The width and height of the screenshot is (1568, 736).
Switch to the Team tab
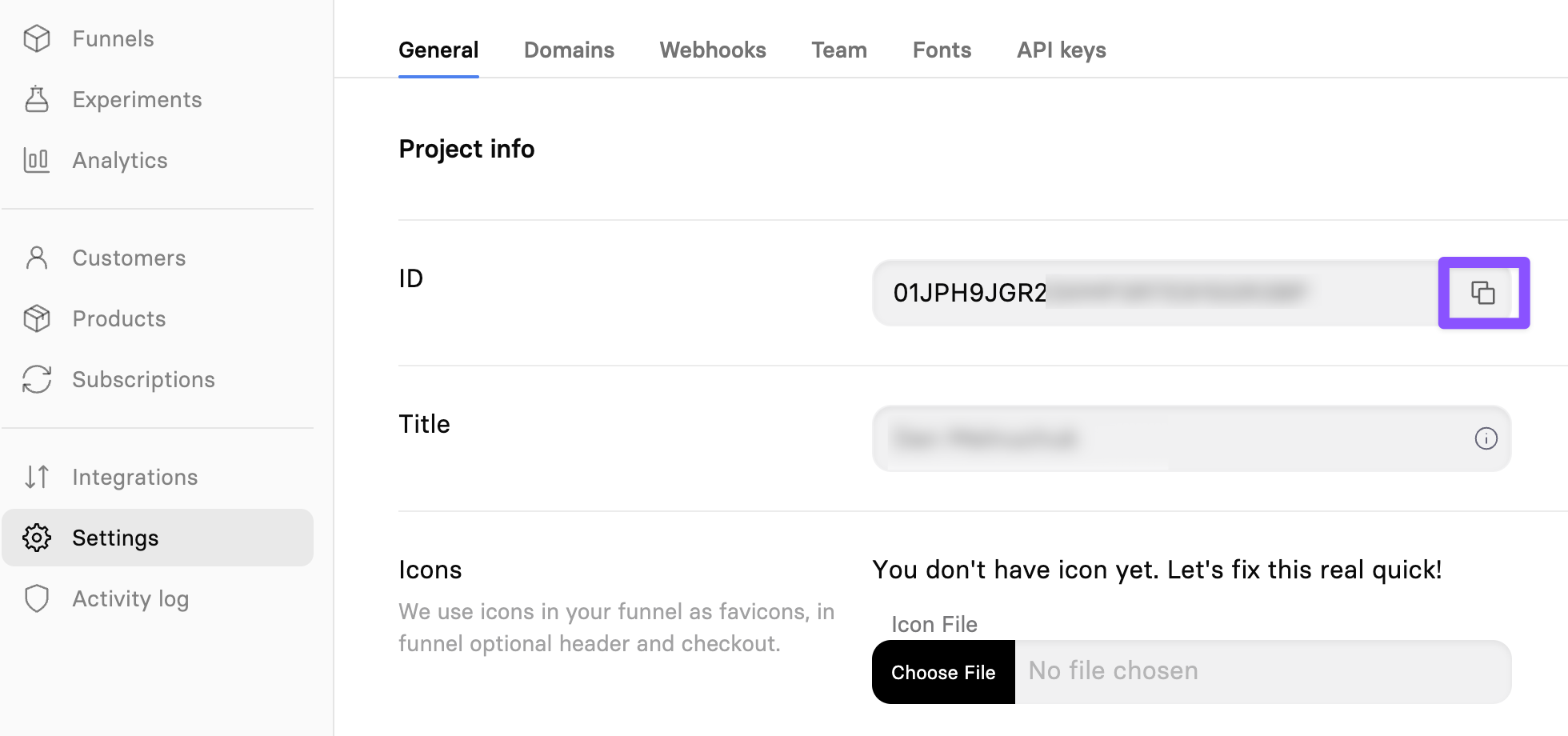point(838,50)
